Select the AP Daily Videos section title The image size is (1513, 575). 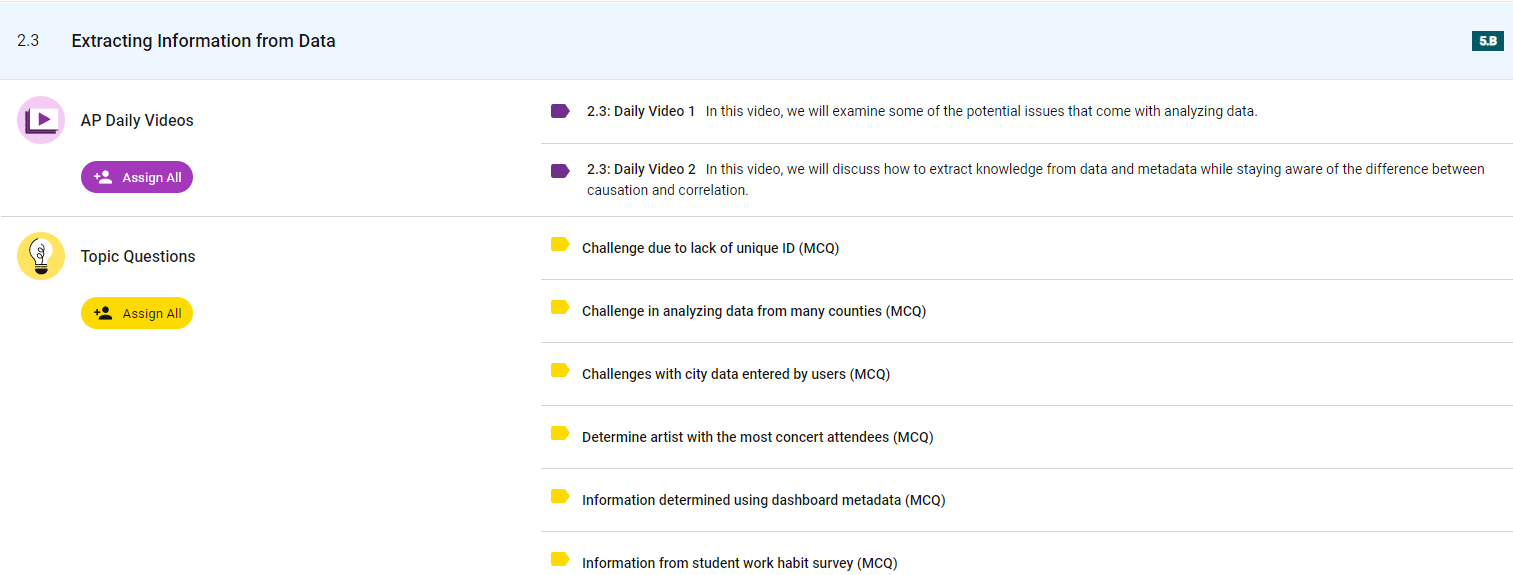[137, 120]
